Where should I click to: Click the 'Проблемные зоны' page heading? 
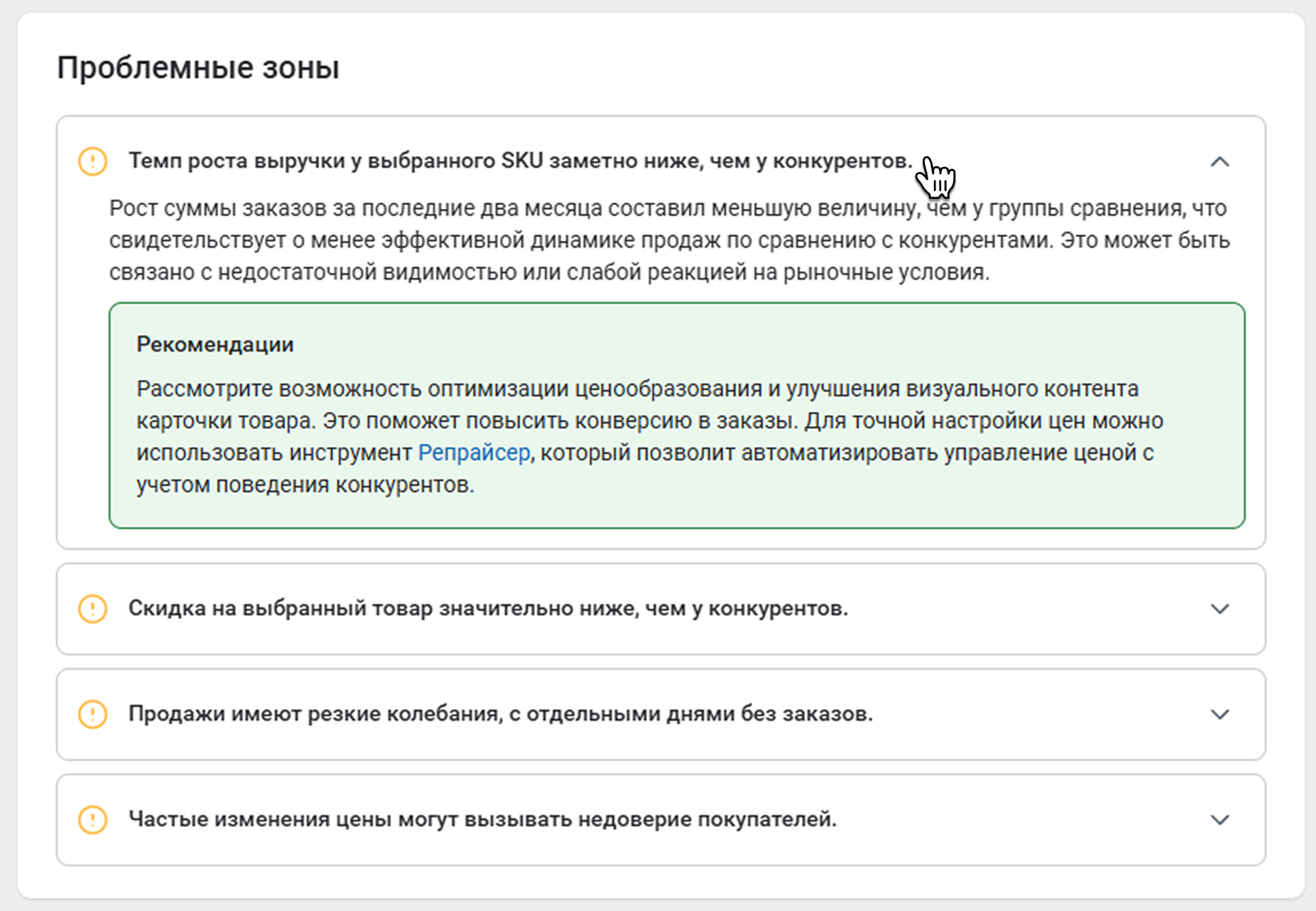[x=198, y=68]
